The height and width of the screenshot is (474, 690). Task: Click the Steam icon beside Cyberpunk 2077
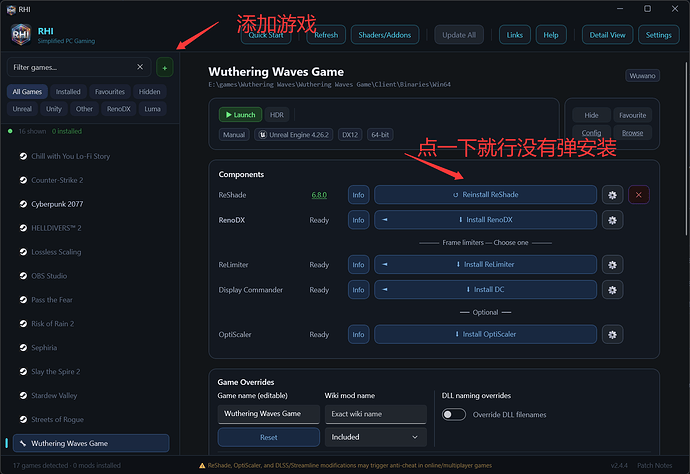point(23,204)
